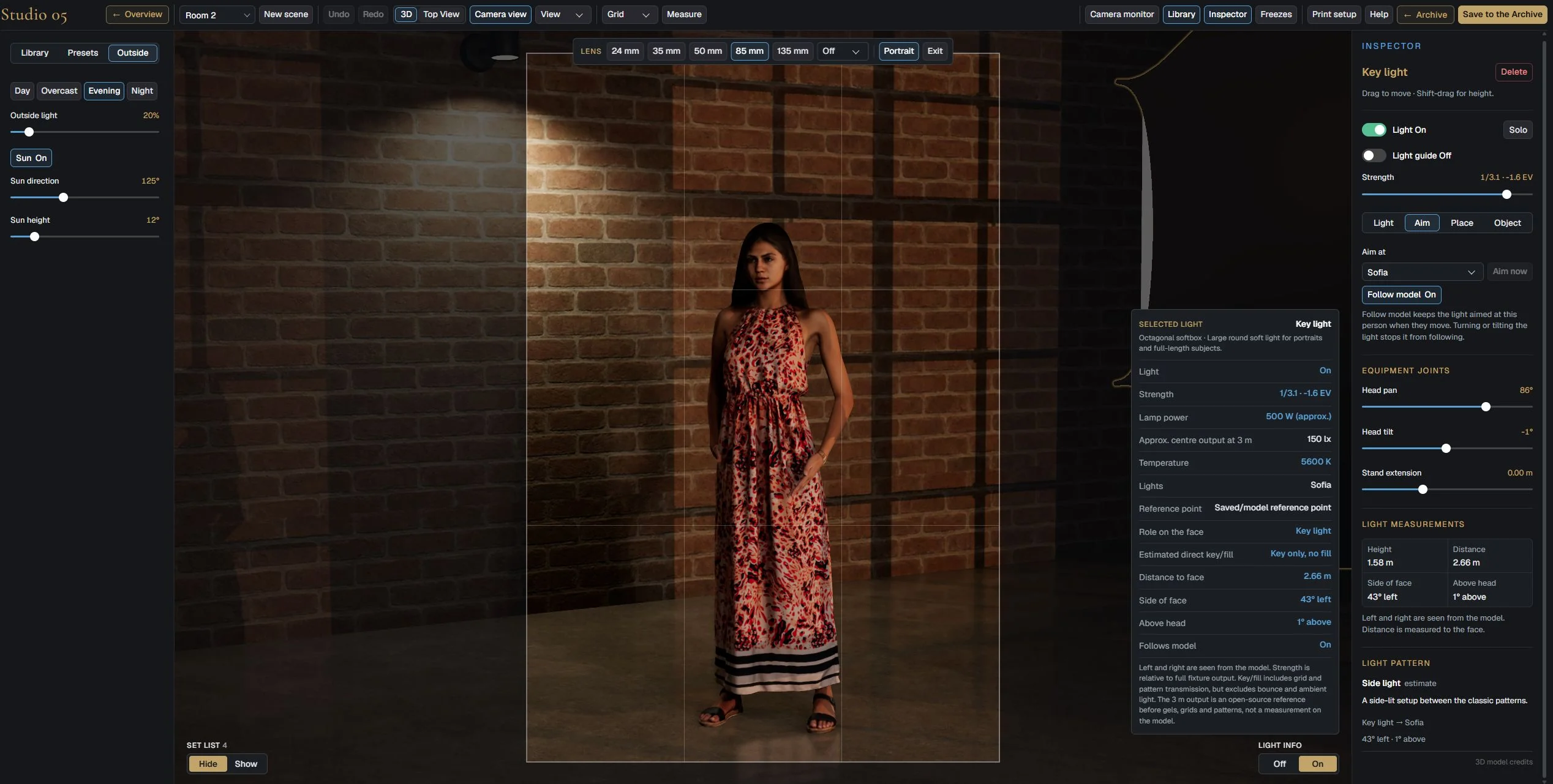1553x784 pixels.
Task: Open 3D model credits link
Action: coord(1503,763)
